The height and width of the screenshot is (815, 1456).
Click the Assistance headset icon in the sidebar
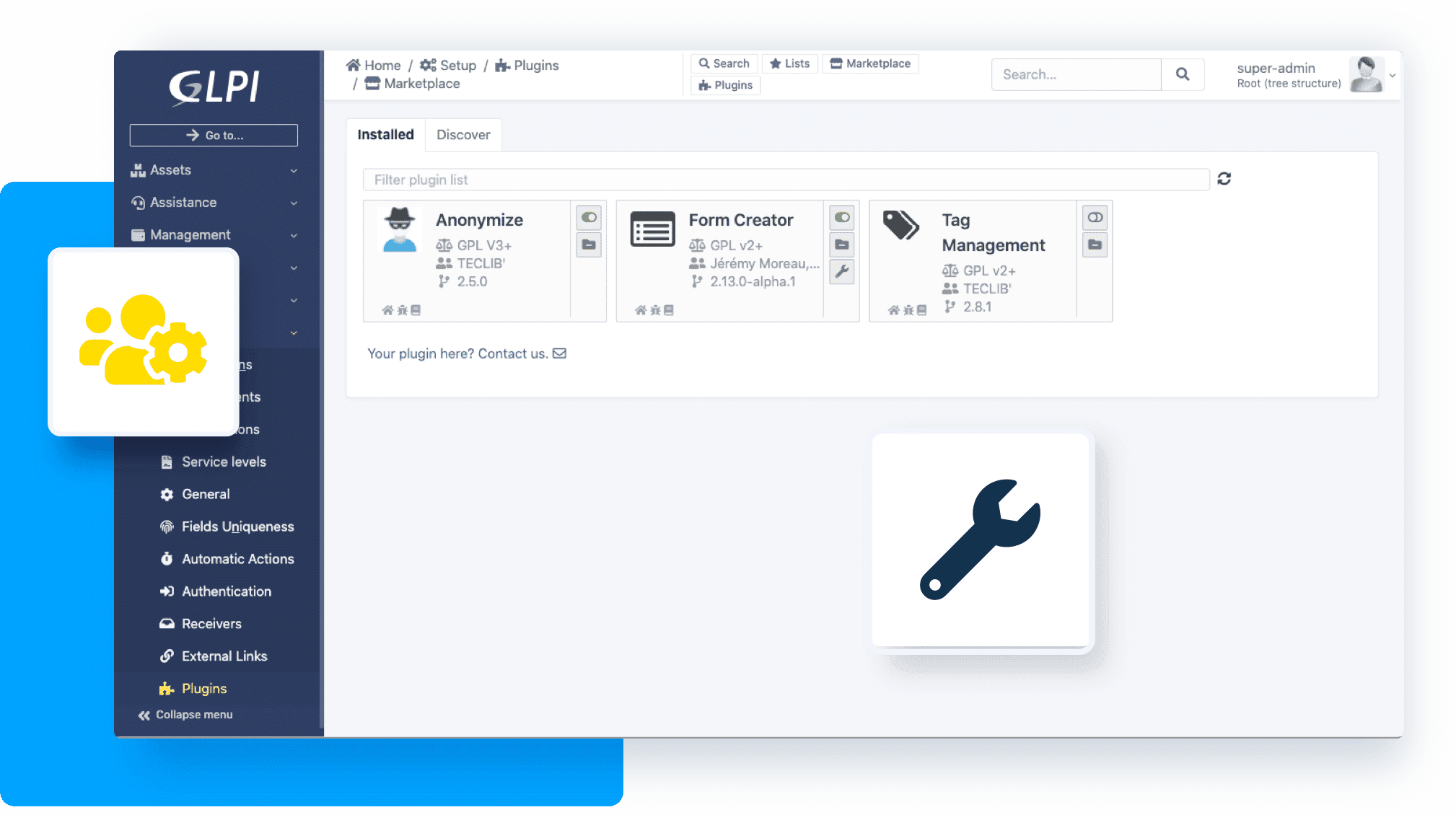click(x=138, y=203)
